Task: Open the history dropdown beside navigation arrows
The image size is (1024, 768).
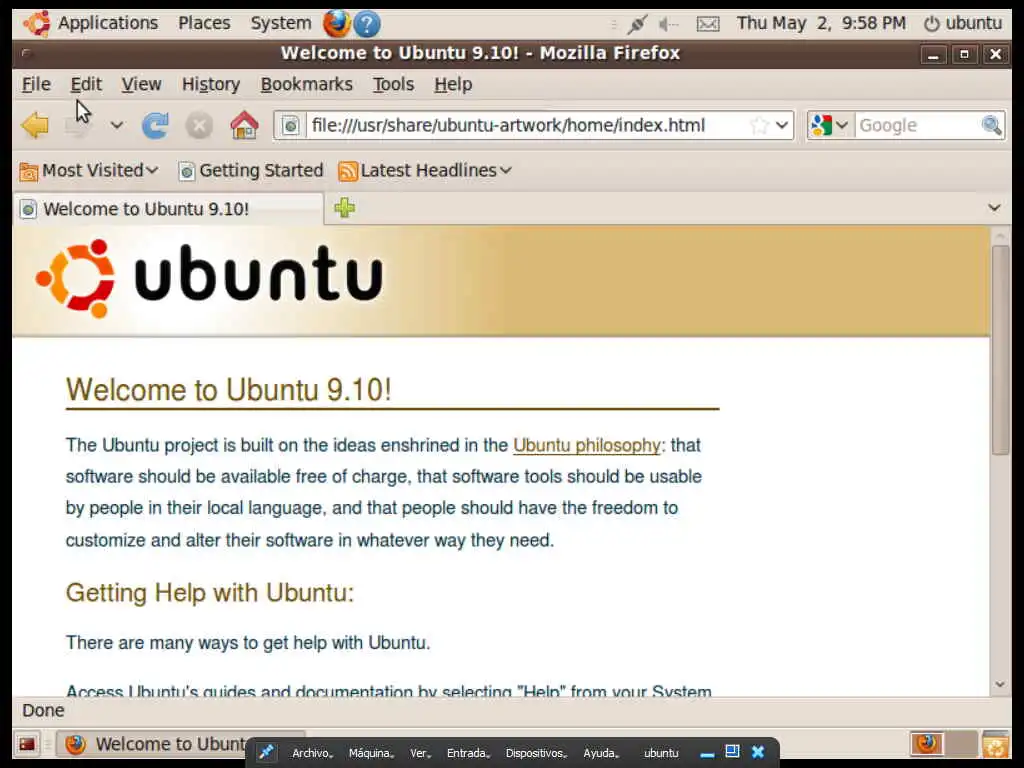Action: [x=117, y=125]
